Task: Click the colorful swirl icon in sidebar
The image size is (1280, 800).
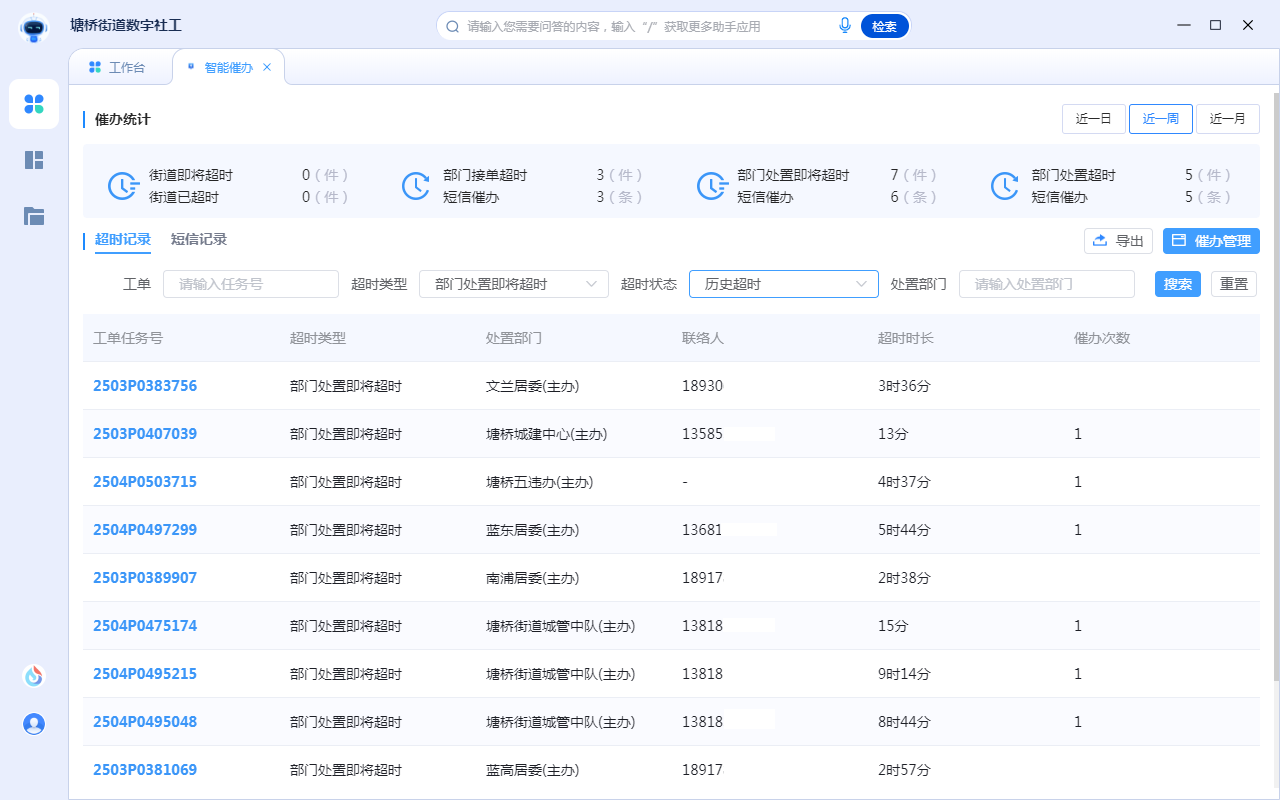Action: point(34,676)
